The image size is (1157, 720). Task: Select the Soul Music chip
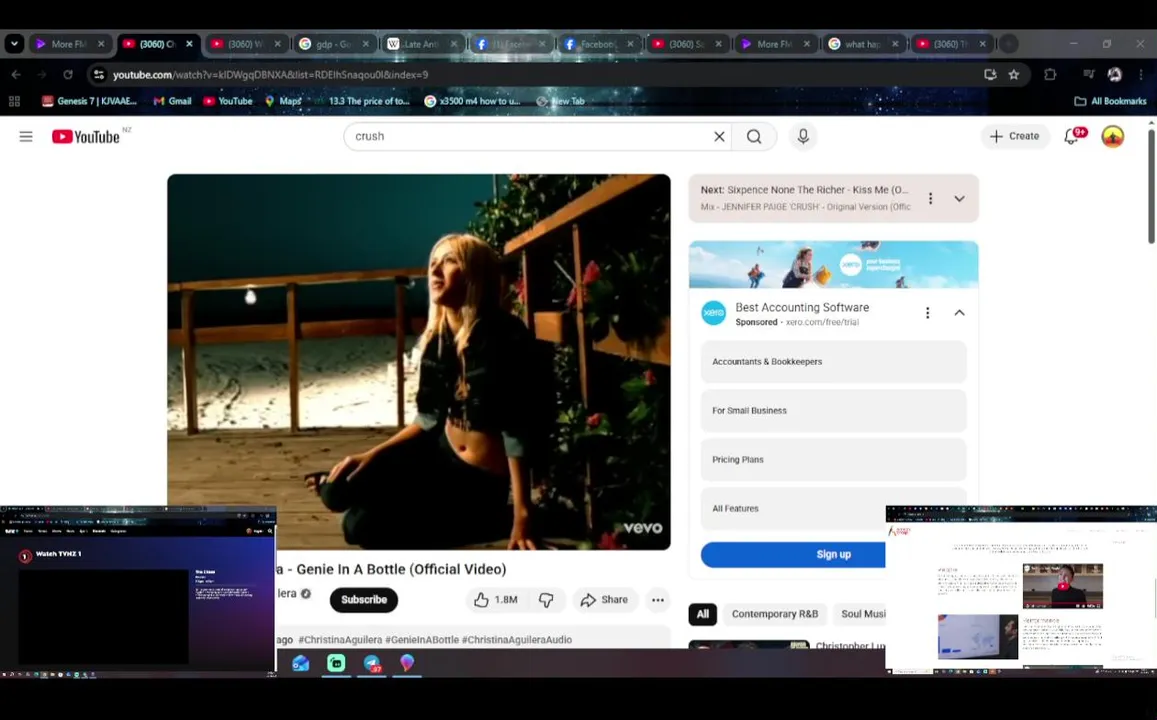(x=860, y=614)
